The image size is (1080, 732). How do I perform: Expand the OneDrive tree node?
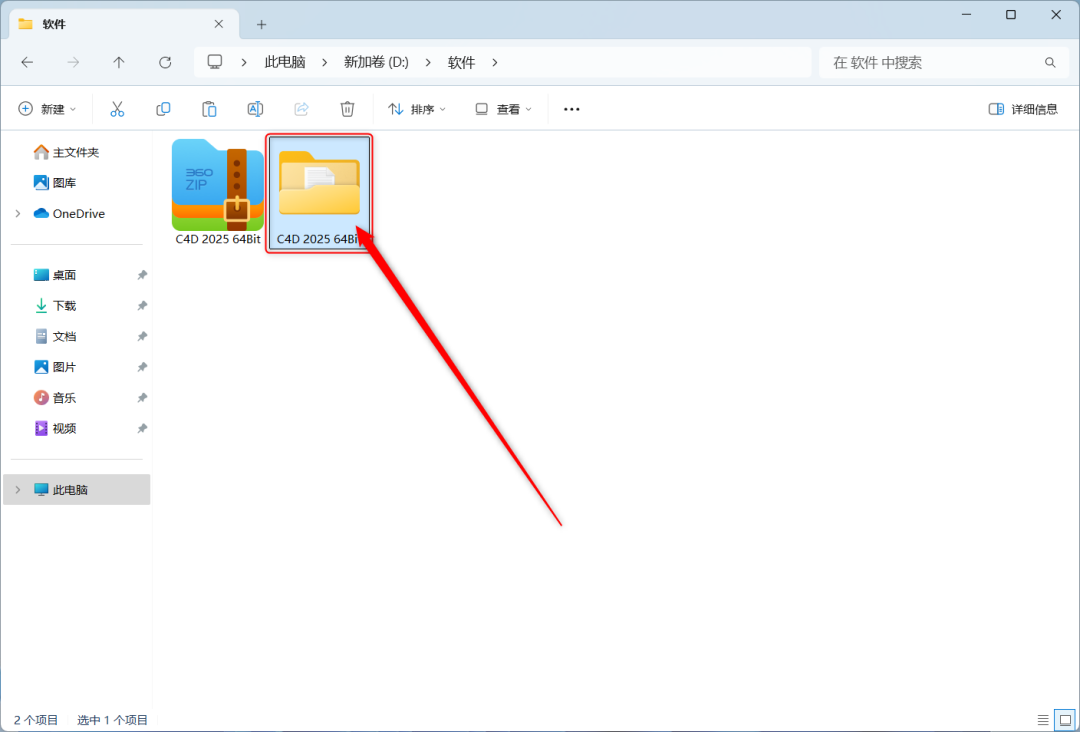point(18,213)
